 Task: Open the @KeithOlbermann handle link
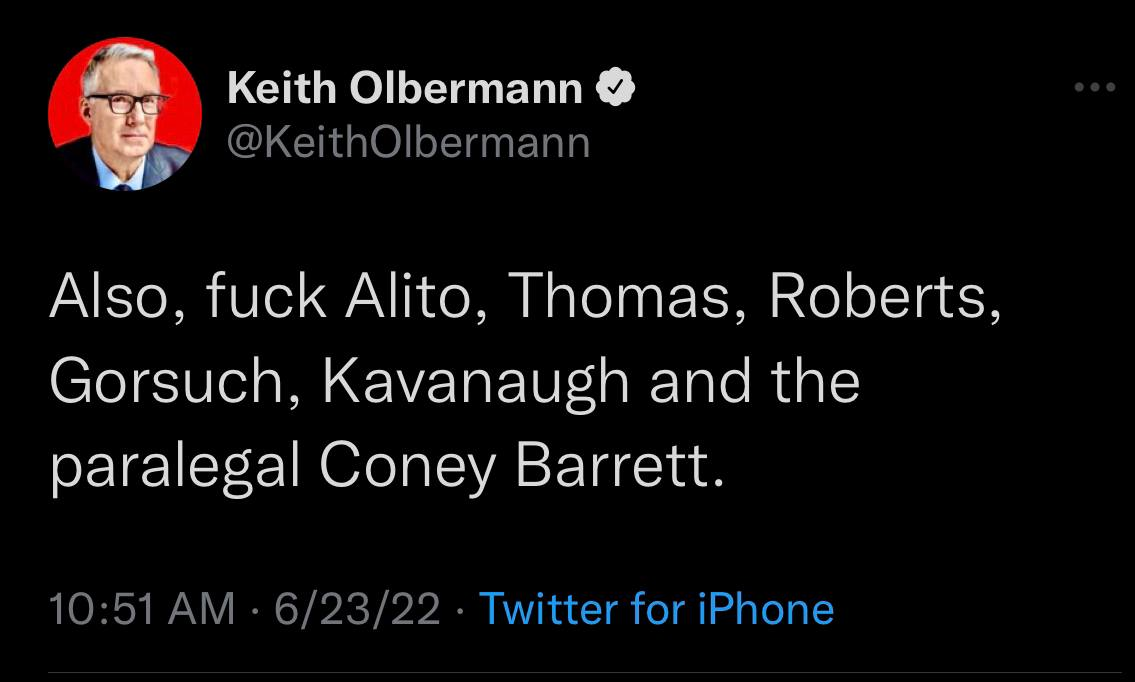409,143
